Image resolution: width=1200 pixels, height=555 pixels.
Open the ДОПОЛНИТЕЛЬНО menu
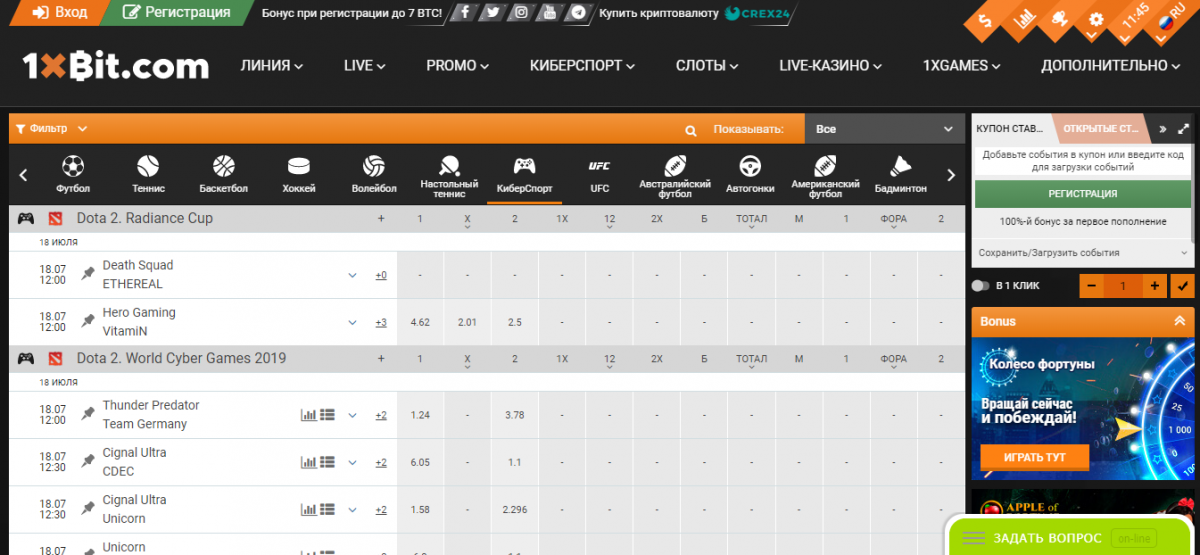(x=1111, y=66)
